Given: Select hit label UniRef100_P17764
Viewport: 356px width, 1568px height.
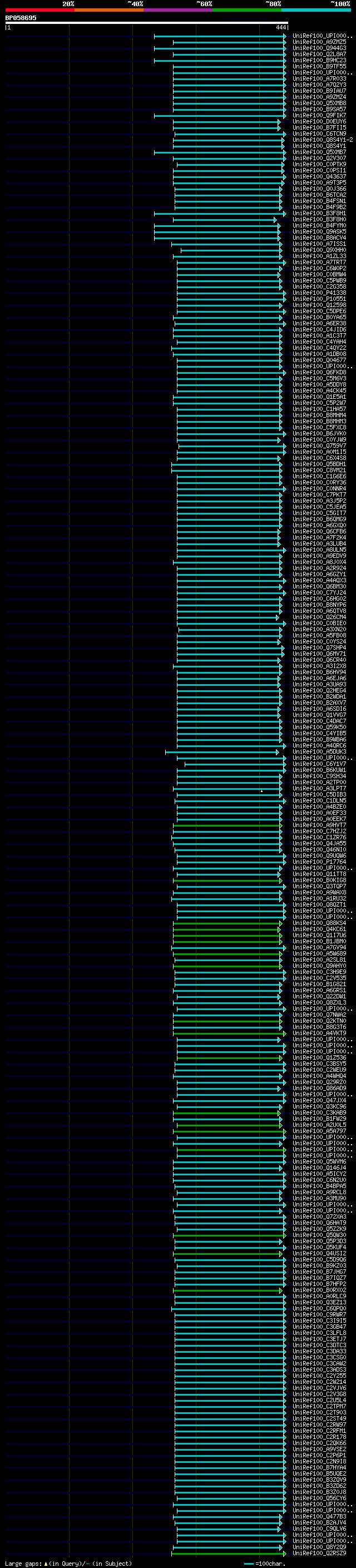Looking at the screenshot, I should 319,862.
